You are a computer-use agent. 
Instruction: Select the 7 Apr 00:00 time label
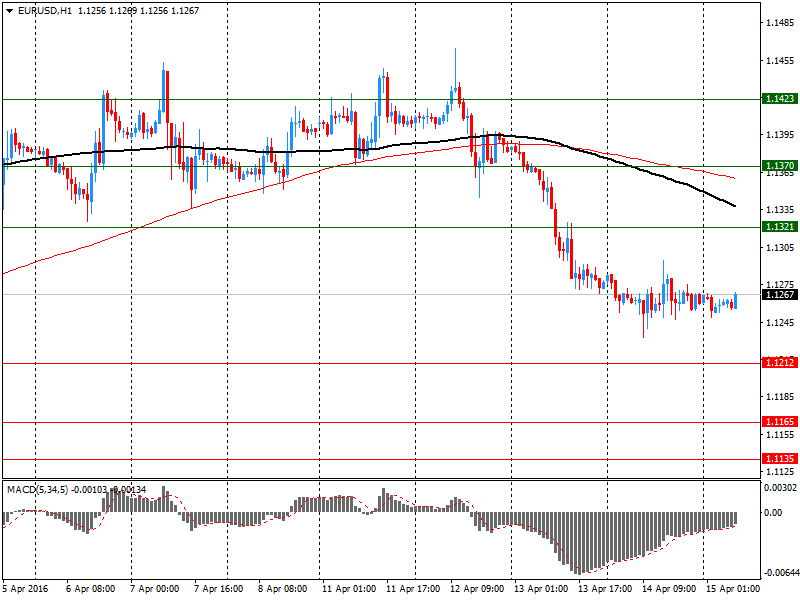(155, 589)
